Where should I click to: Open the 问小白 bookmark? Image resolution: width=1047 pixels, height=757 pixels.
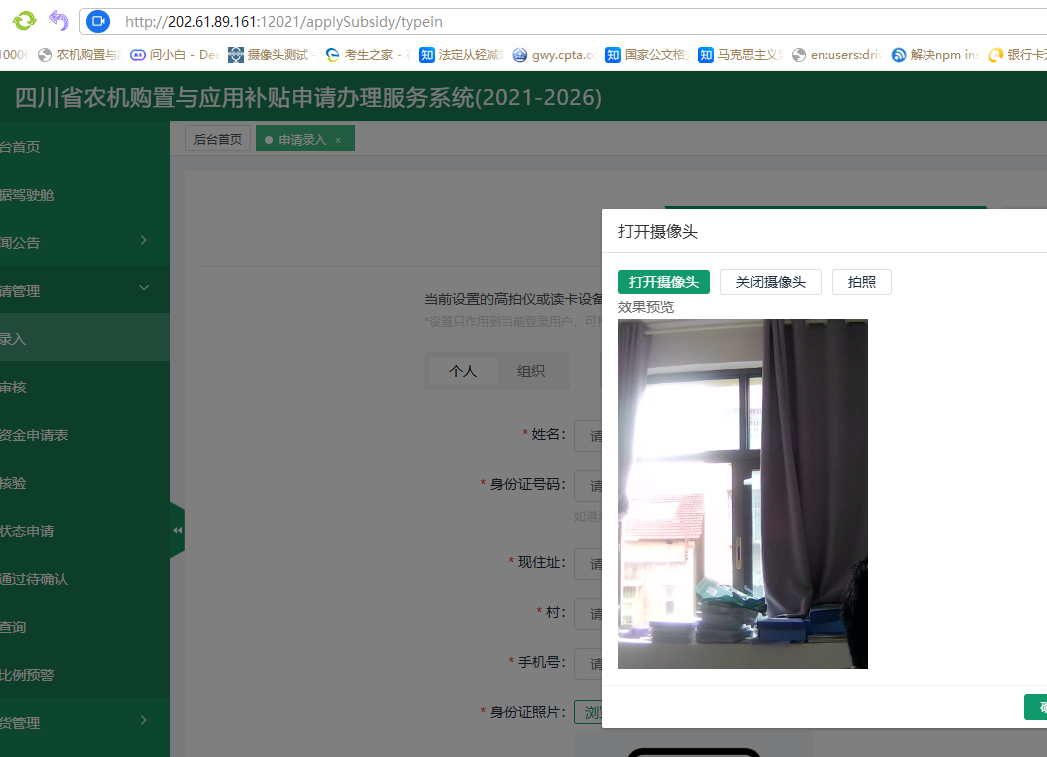click(175, 55)
